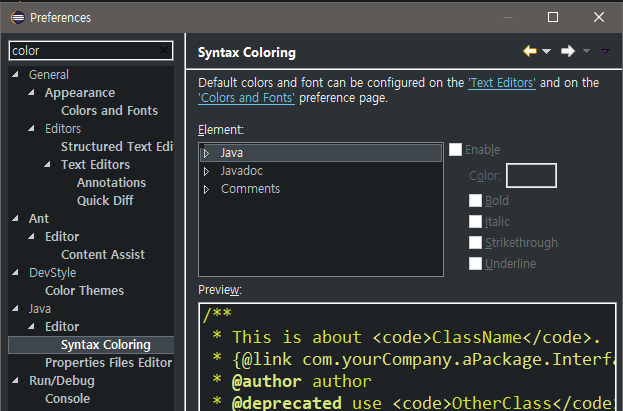
Task: Open the 'Text Editors' link
Action: pos(501,83)
